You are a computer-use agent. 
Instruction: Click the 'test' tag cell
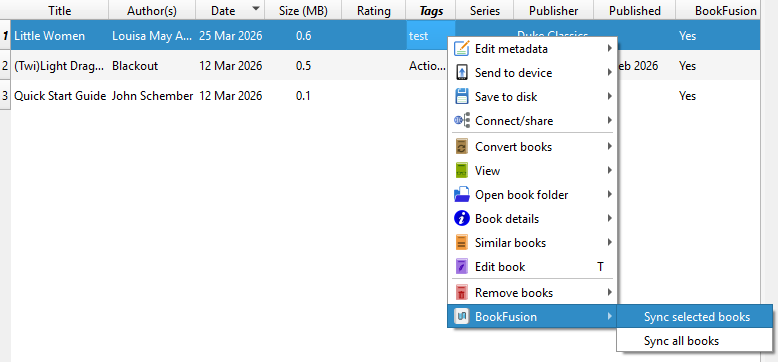click(431, 36)
